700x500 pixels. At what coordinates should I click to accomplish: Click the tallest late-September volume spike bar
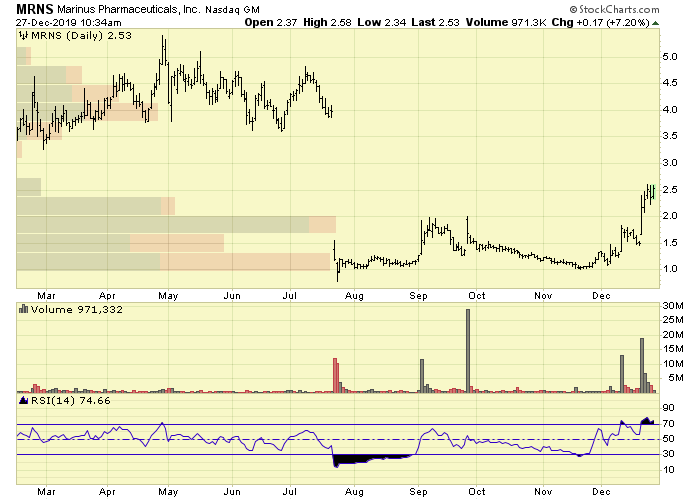click(468, 351)
